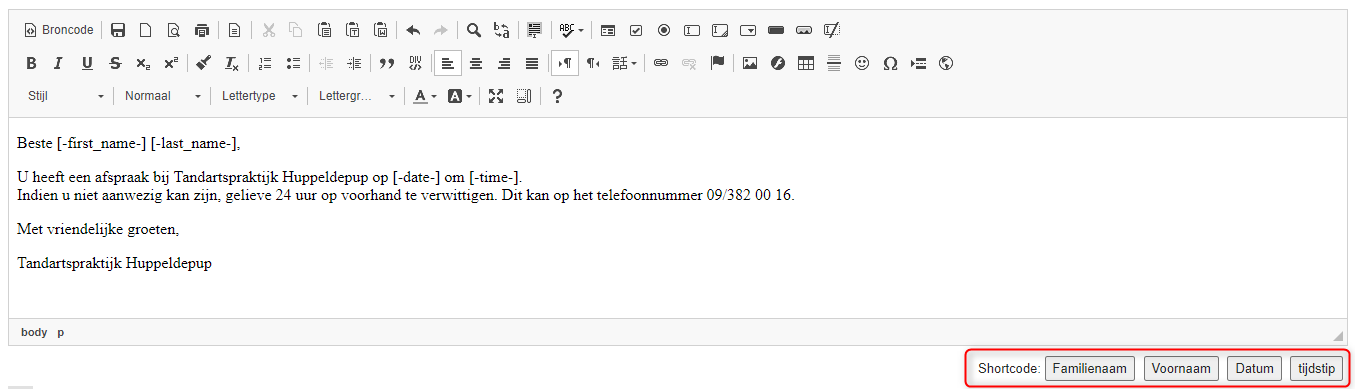Switch to Broncode source view
This screenshot has height=389, width=1355.
59,30
